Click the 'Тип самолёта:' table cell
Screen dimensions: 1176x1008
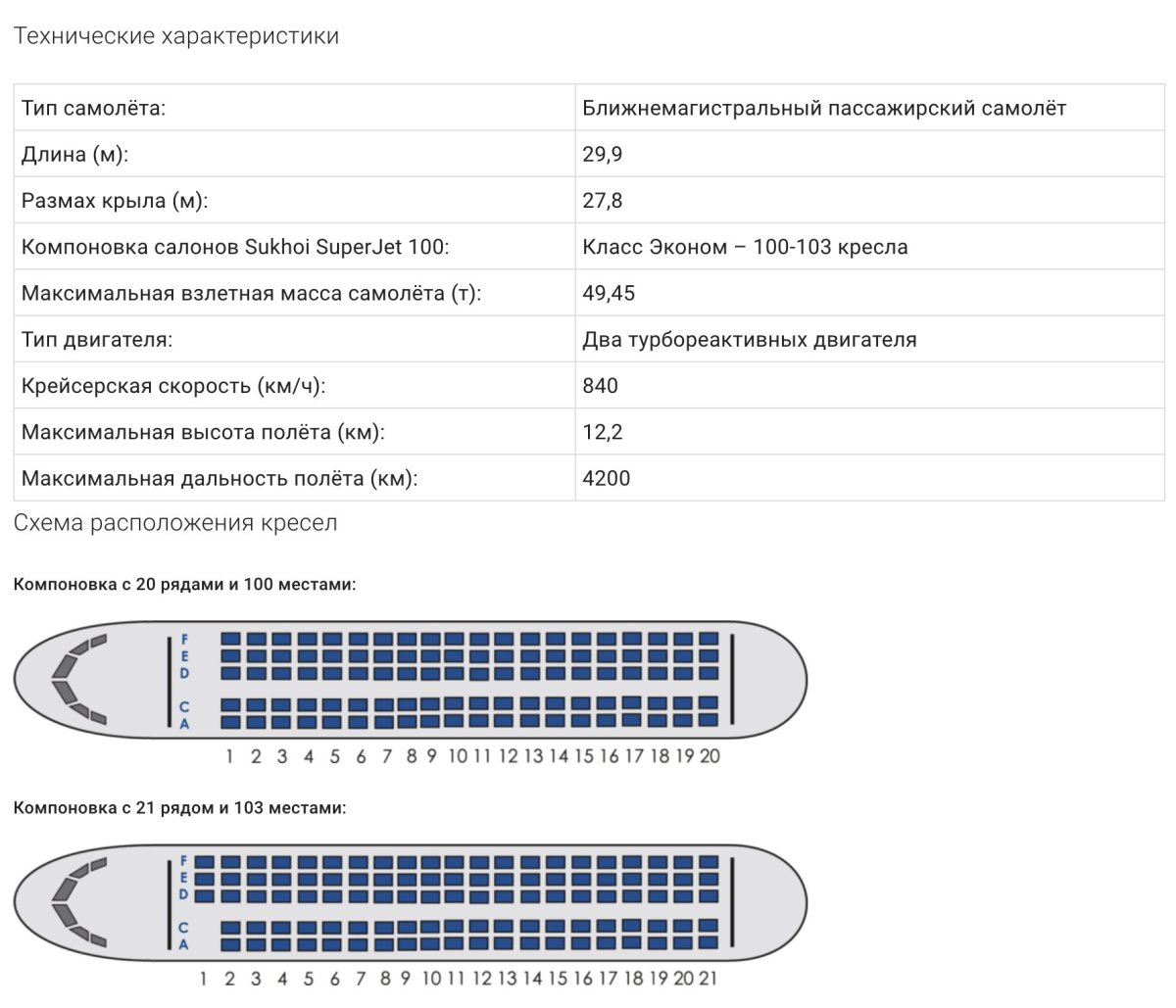(x=294, y=108)
